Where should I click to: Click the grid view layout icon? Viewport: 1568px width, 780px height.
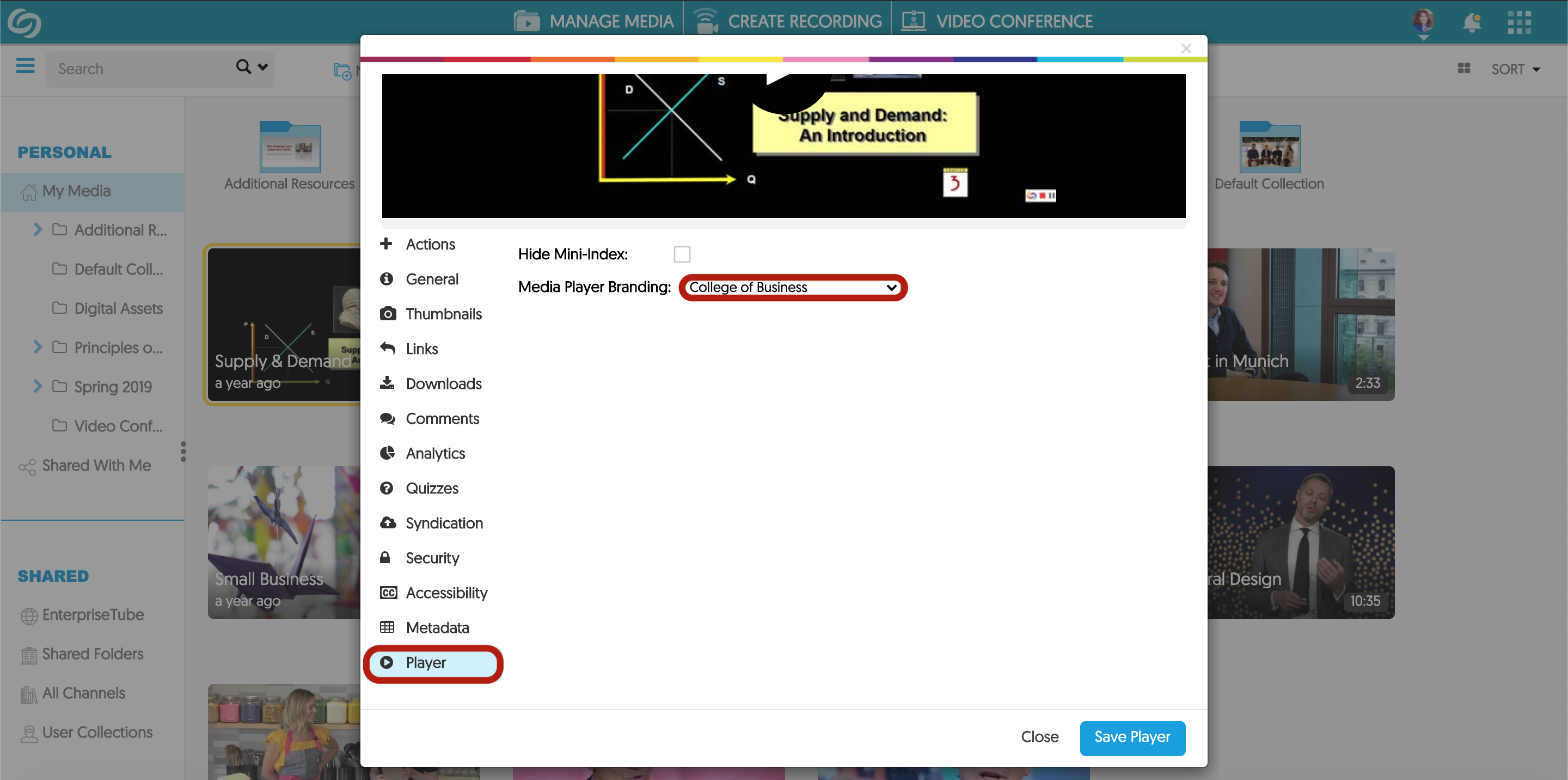coord(1464,69)
